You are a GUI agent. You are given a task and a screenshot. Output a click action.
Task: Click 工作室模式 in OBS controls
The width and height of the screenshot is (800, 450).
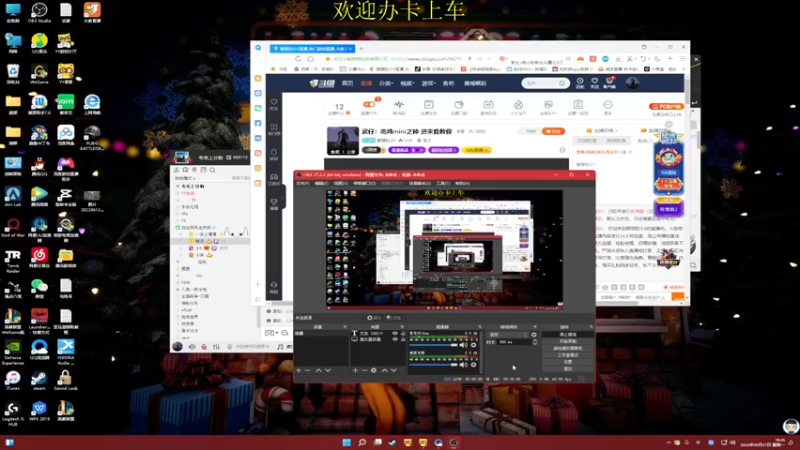[x=568, y=355]
